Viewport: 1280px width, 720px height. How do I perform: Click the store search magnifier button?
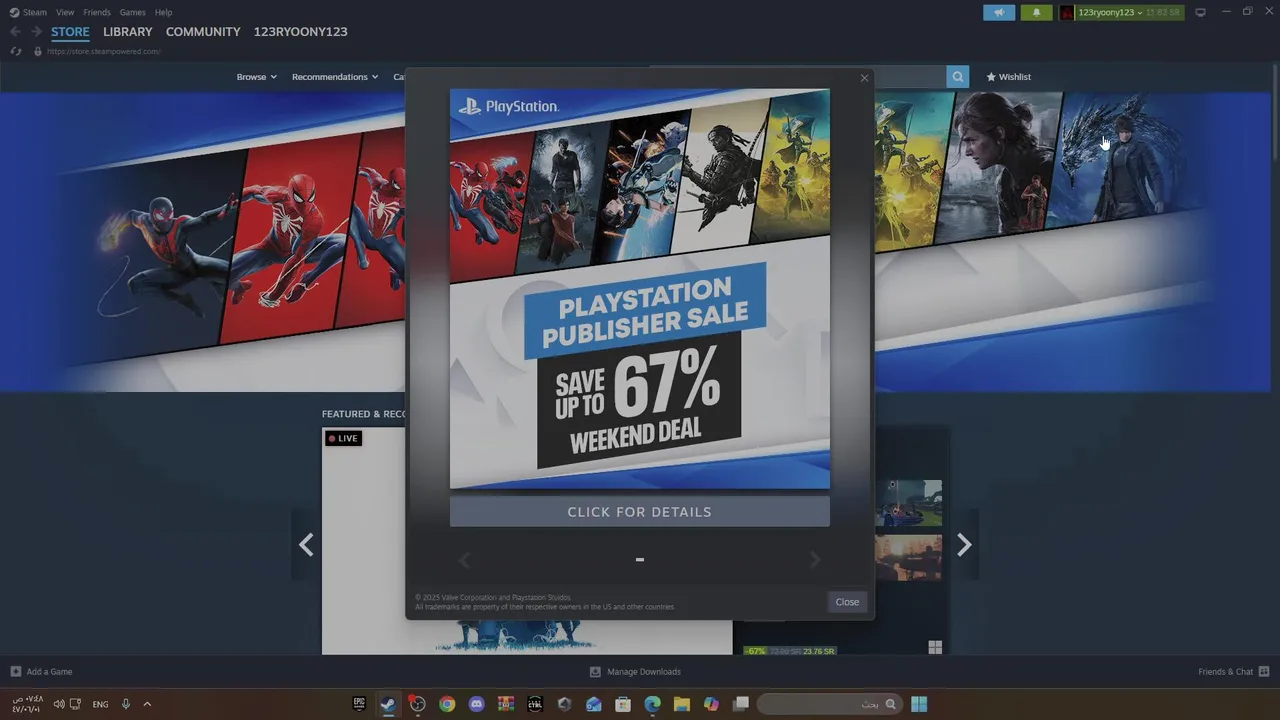point(958,77)
